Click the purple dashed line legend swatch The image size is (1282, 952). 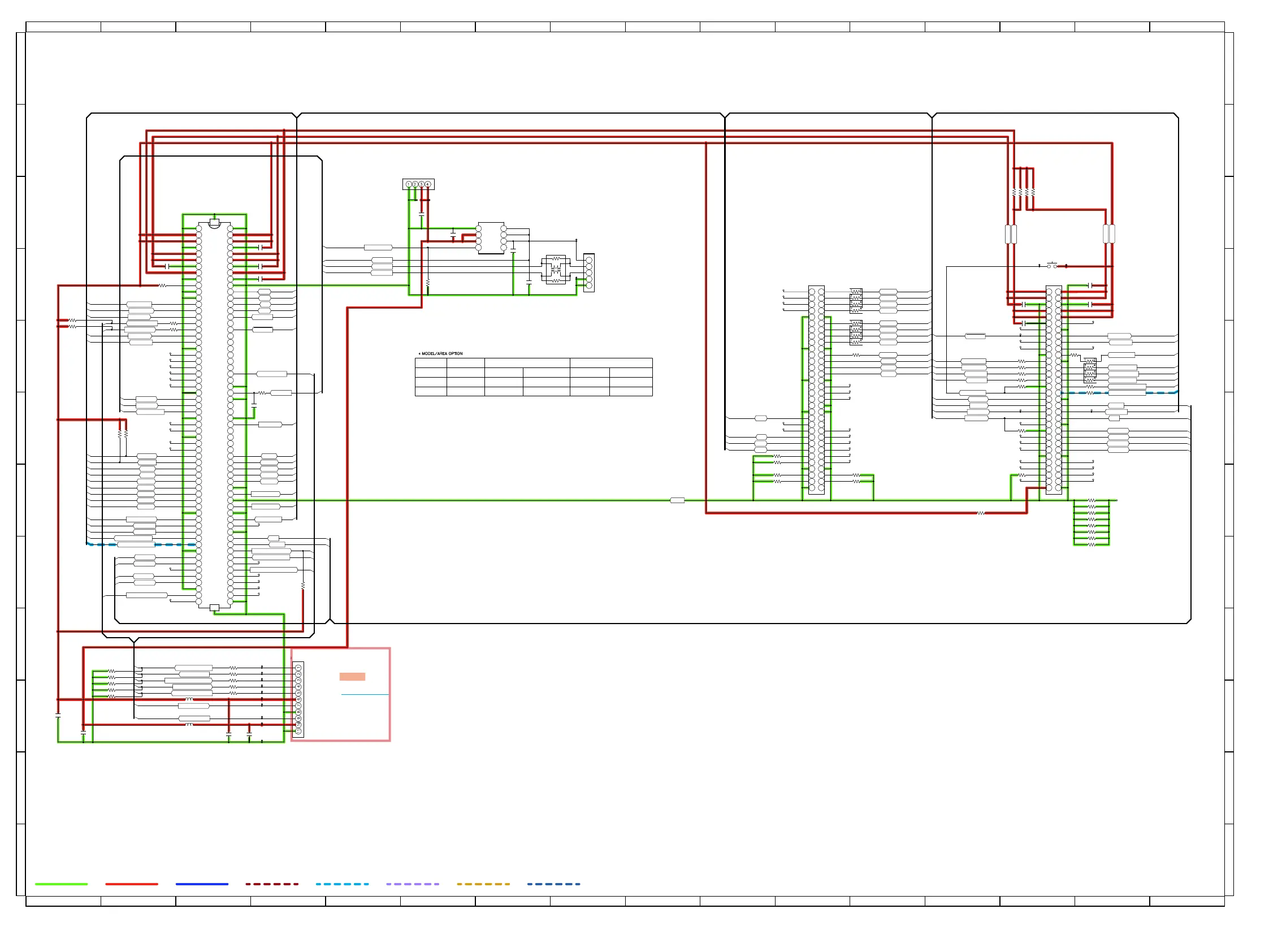pos(413,884)
